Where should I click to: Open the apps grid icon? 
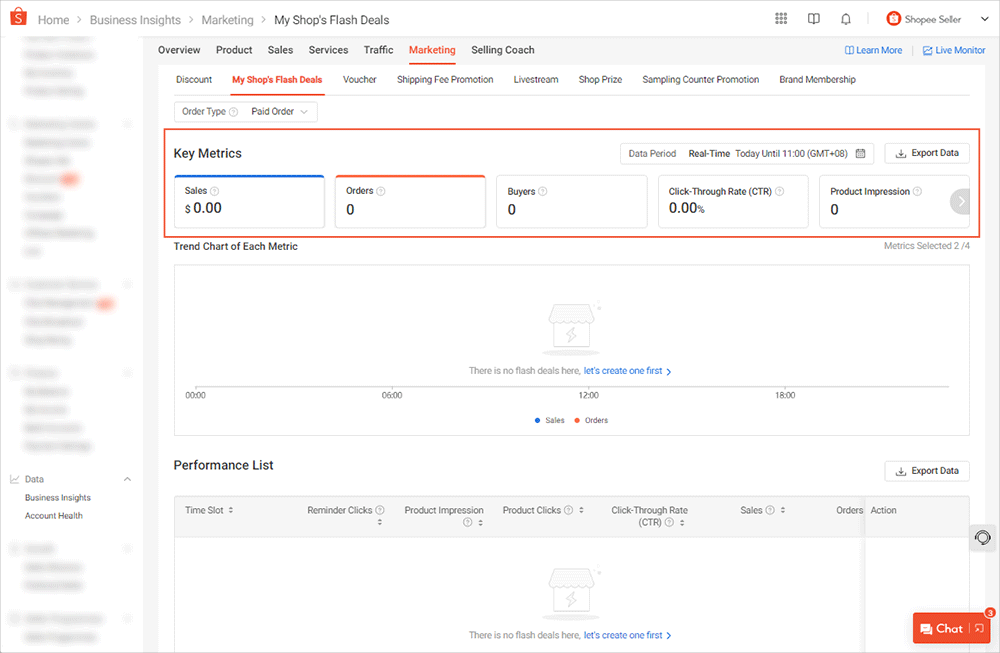(x=781, y=18)
